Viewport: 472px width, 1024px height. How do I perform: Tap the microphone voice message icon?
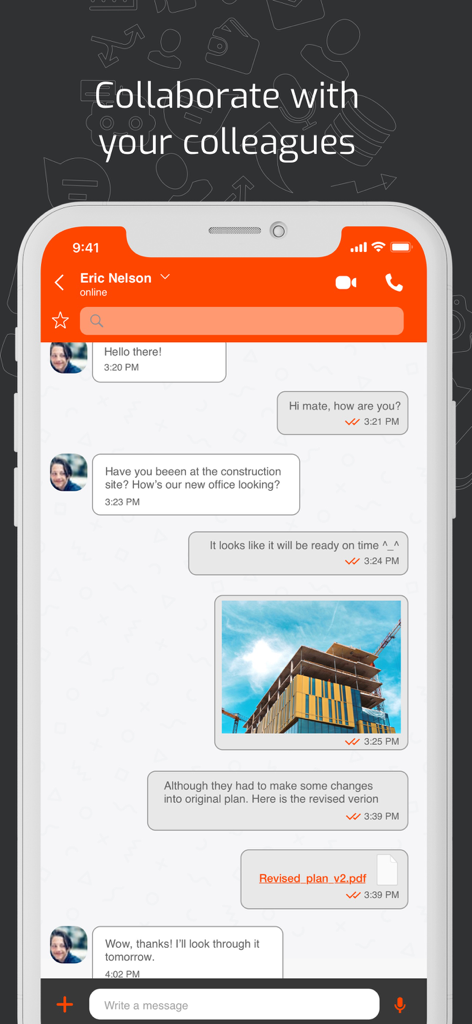click(400, 1005)
